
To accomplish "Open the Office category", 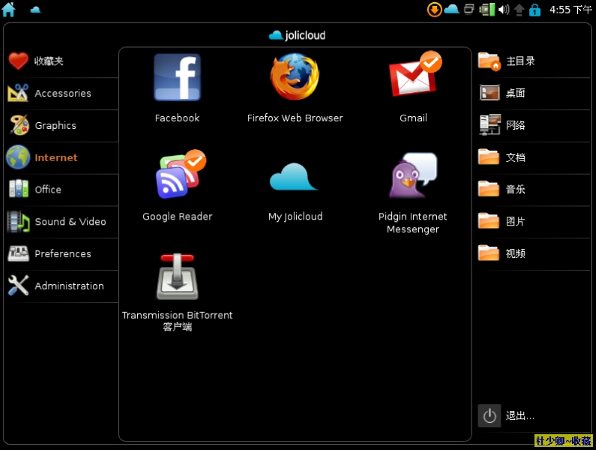I will point(62,189).
